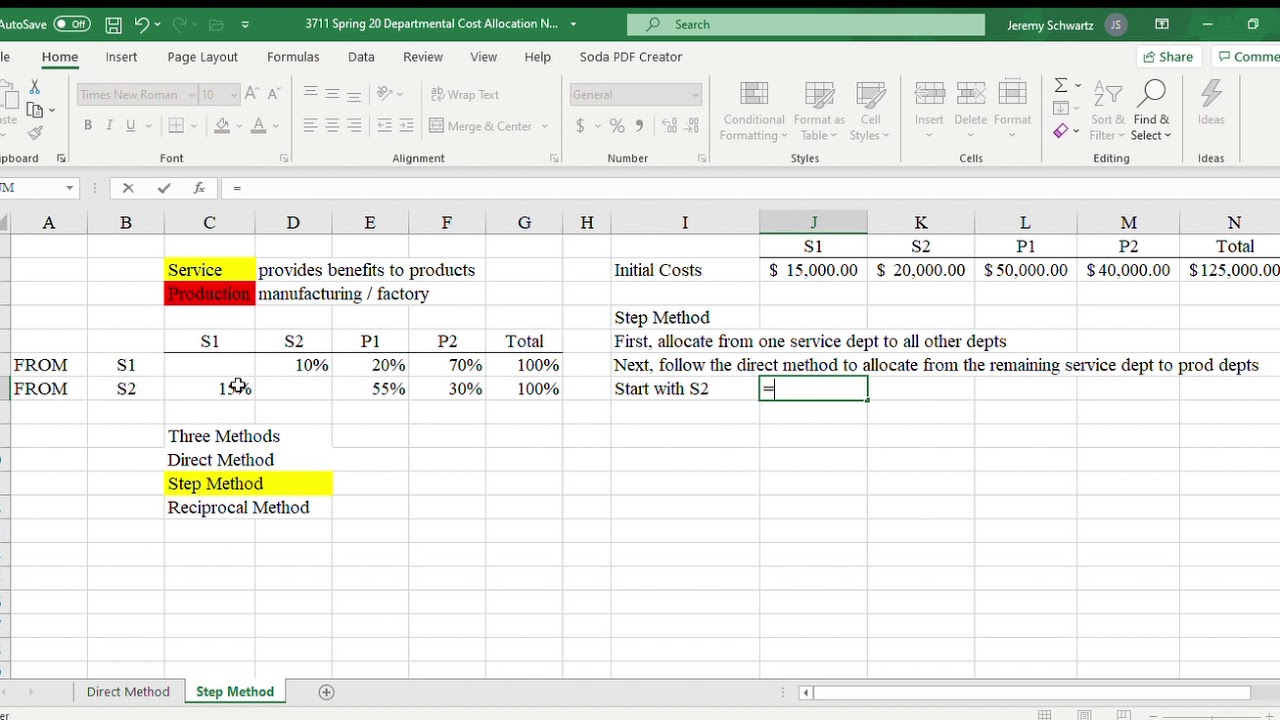1280x720 pixels.
Task: Open the Insert ribbon tab
Action: click(122, 57)
